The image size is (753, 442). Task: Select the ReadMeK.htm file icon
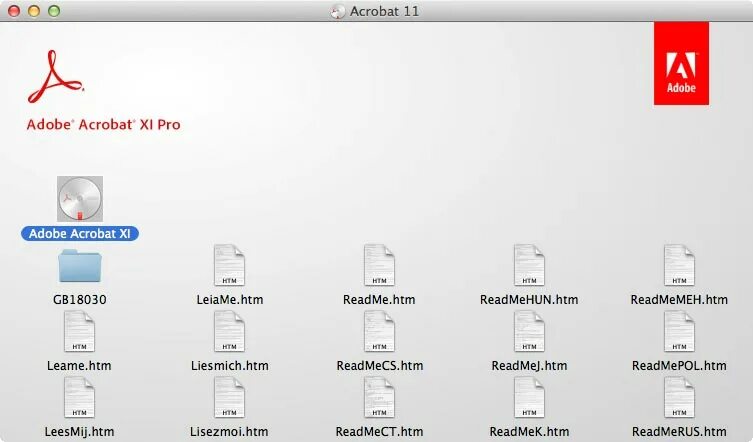click(x=529, y=398)
